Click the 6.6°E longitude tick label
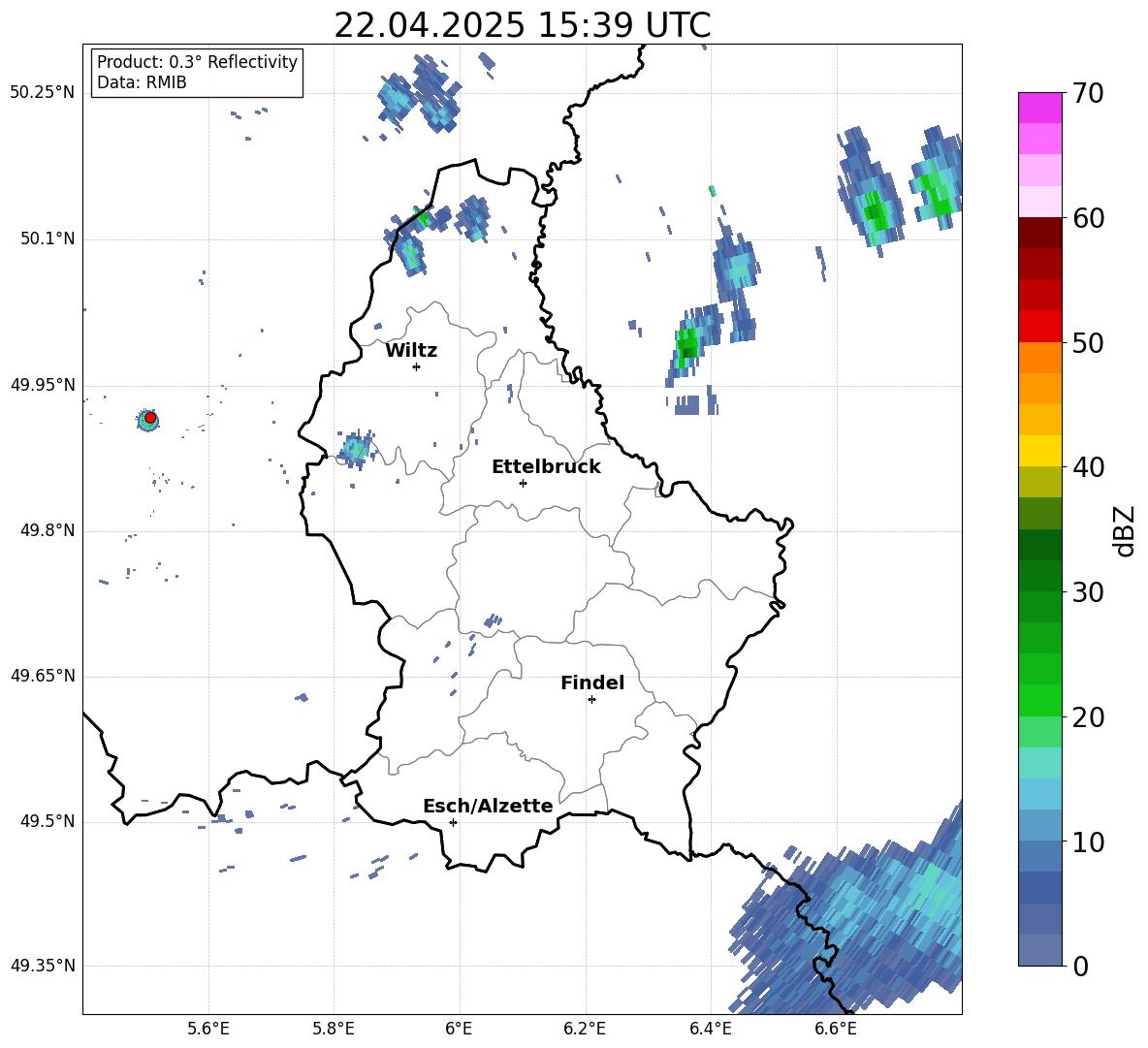1148x1048 pixels. click(x=836, y=1029)
